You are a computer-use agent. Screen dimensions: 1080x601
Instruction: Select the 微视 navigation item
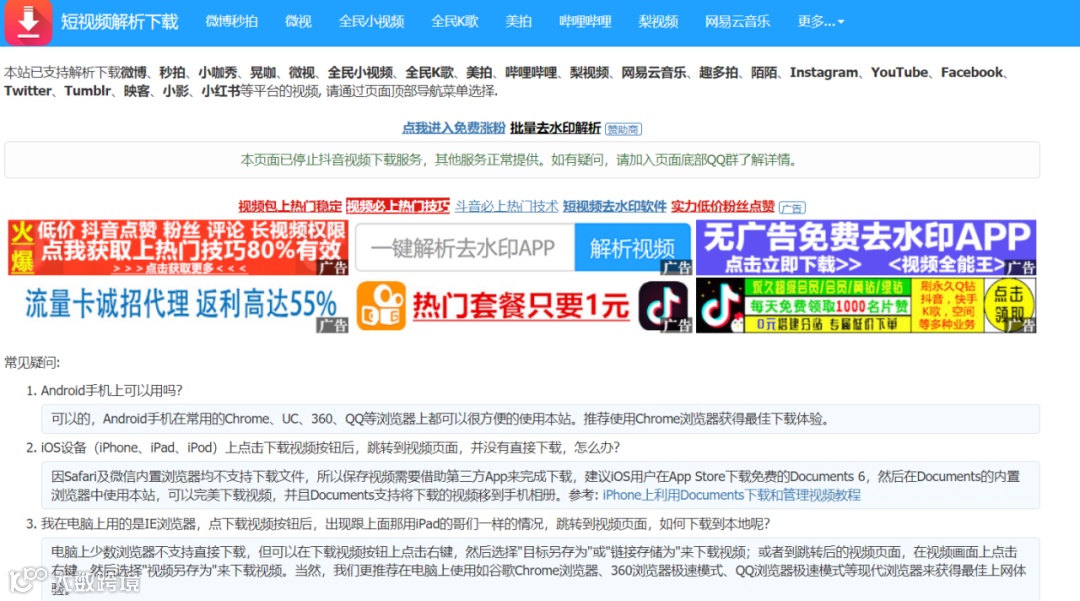click(298, 22)
